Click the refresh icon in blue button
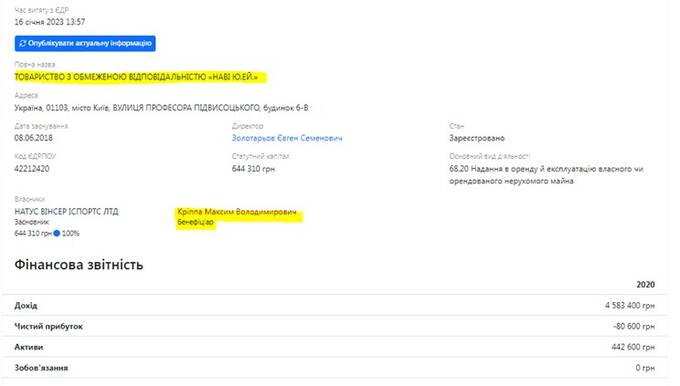 (x=23, y=43)
